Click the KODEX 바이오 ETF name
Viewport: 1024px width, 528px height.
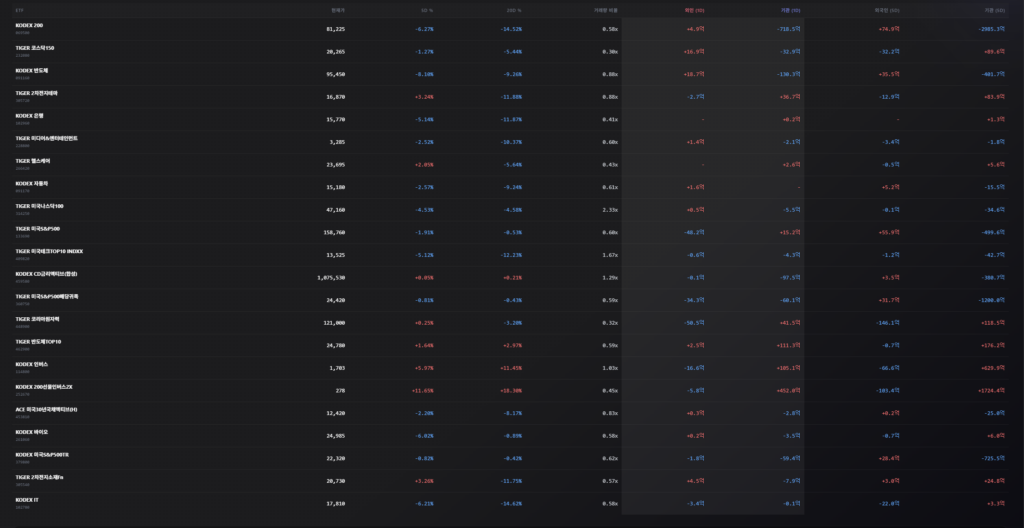click(x=31, y=432)
